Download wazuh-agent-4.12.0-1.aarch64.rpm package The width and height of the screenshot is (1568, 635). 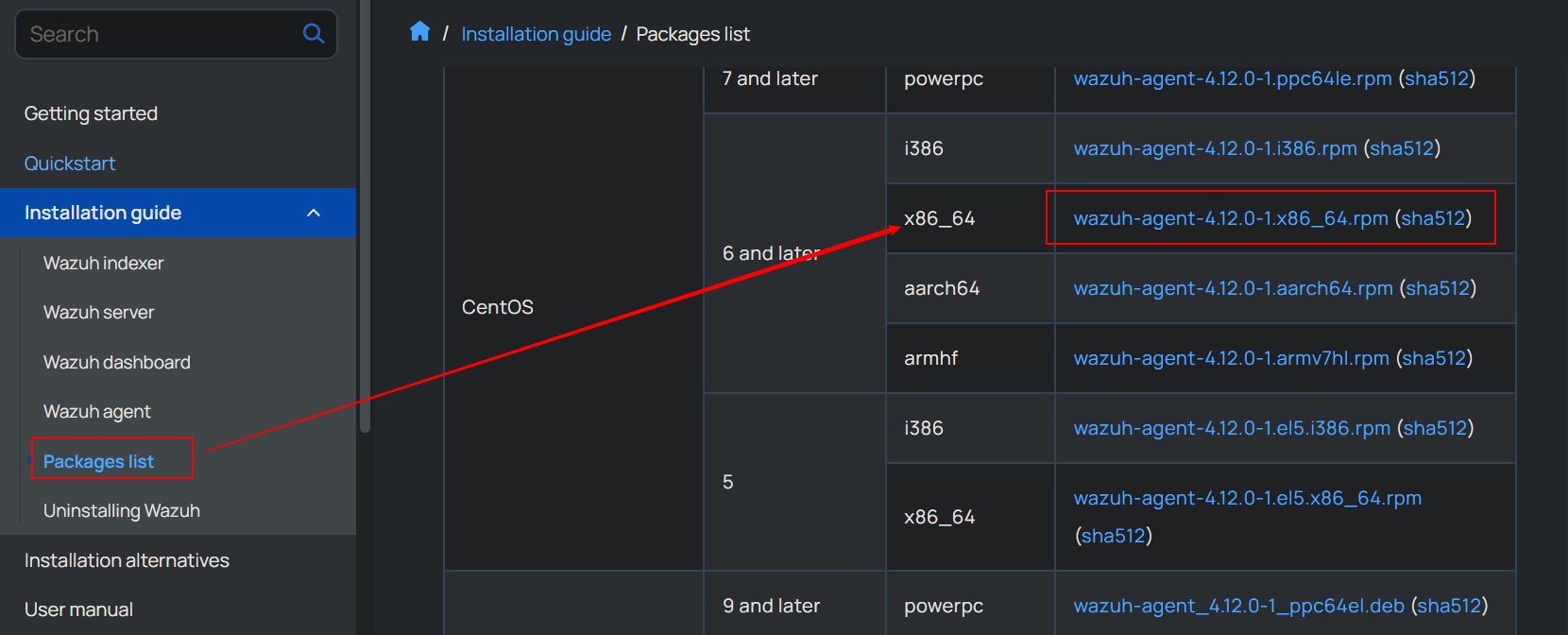coord(1233,288)
